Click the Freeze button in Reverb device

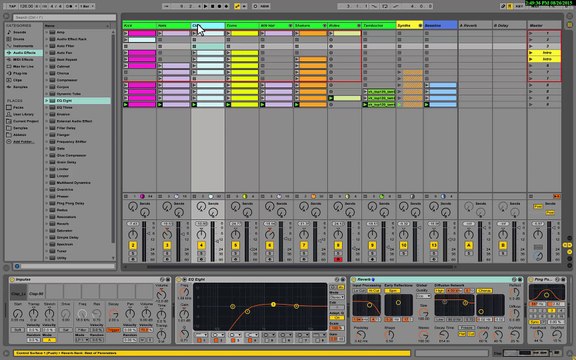pos(466,328)
